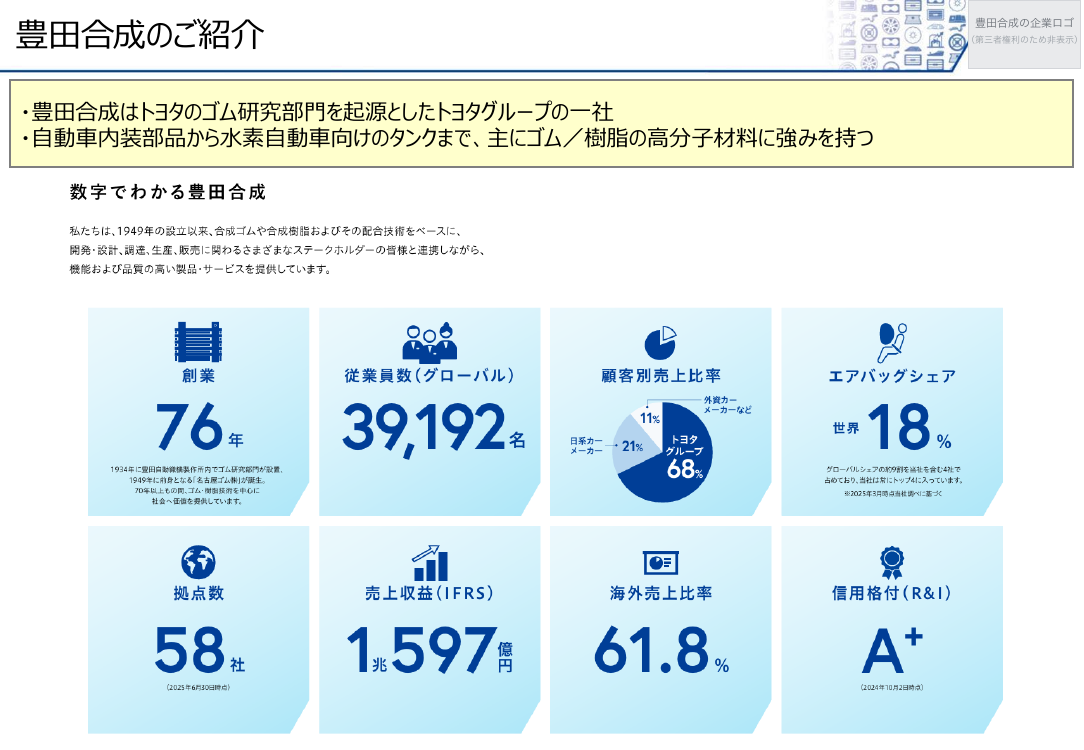The width and height of the screenshot is (1084, 750).
Task: Click the 売上収益(IFRS) label
Action: click(x=429, y=593)
